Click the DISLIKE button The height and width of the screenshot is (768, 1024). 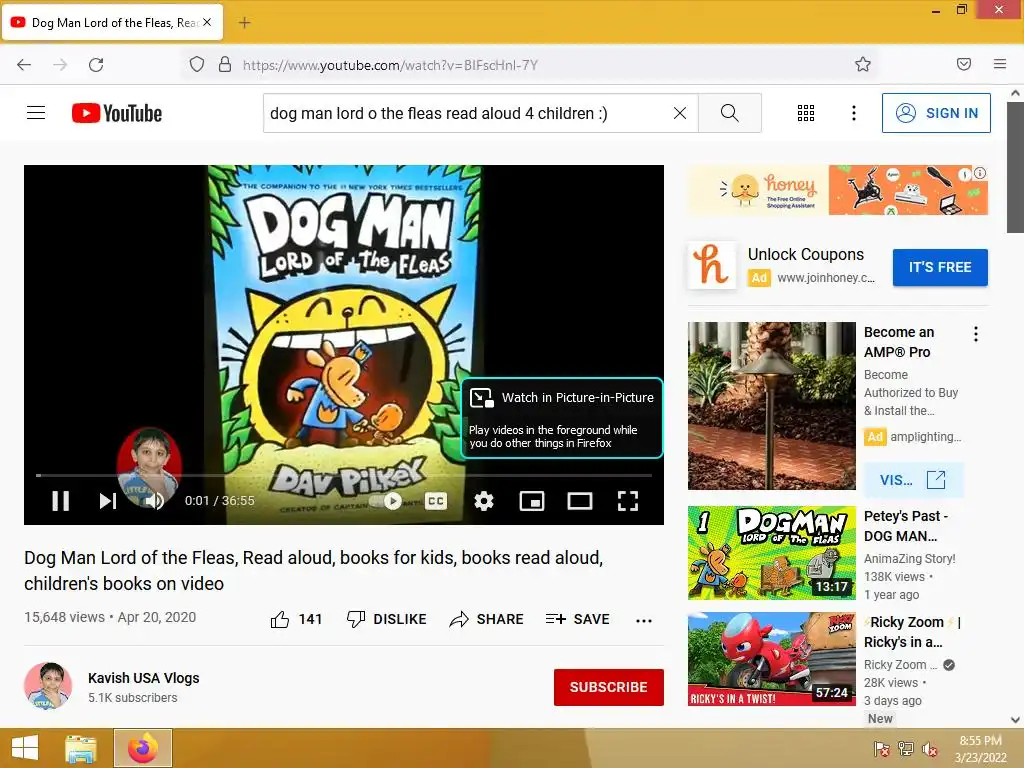pos(386,619)
